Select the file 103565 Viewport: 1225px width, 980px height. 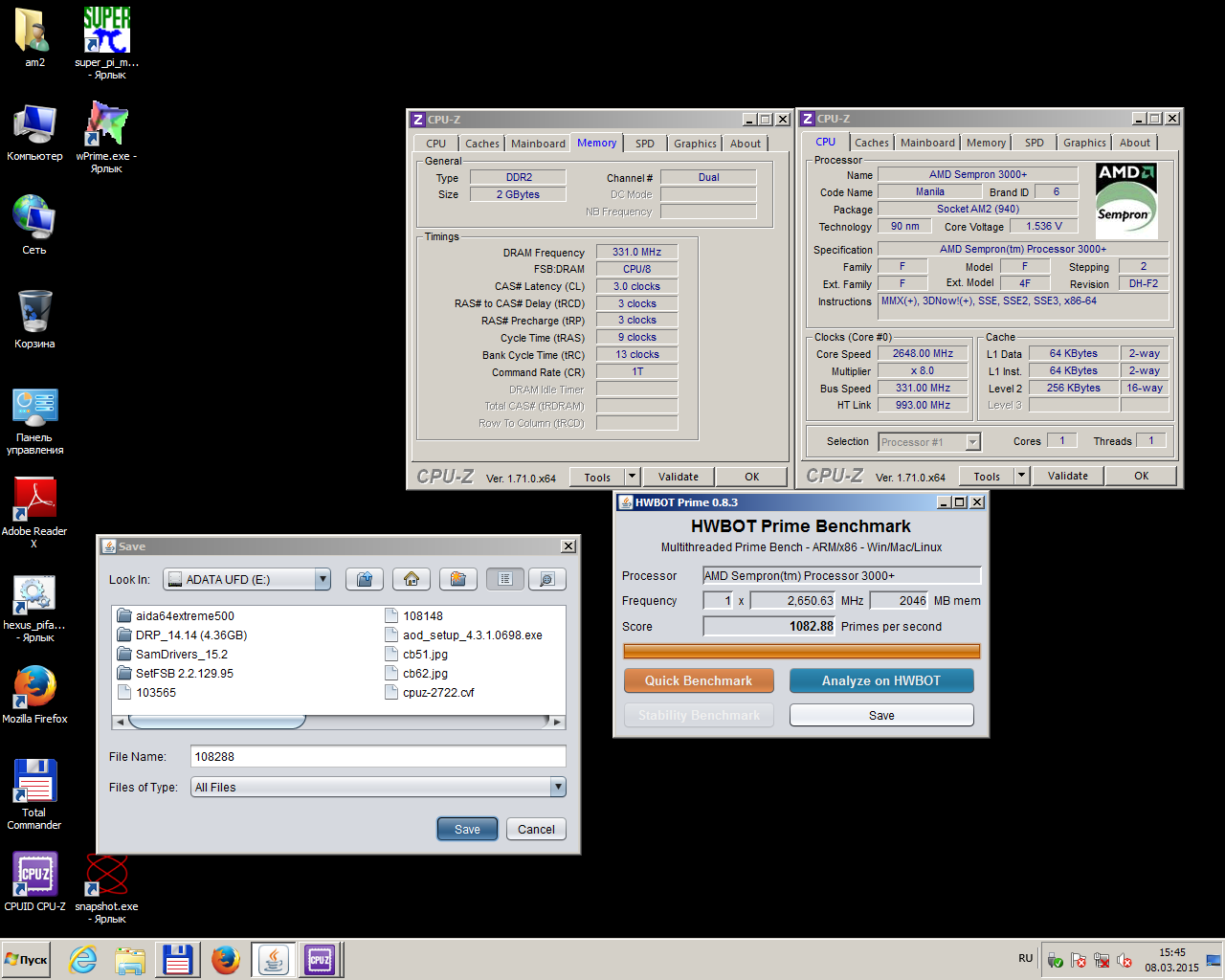pos(146,693)
